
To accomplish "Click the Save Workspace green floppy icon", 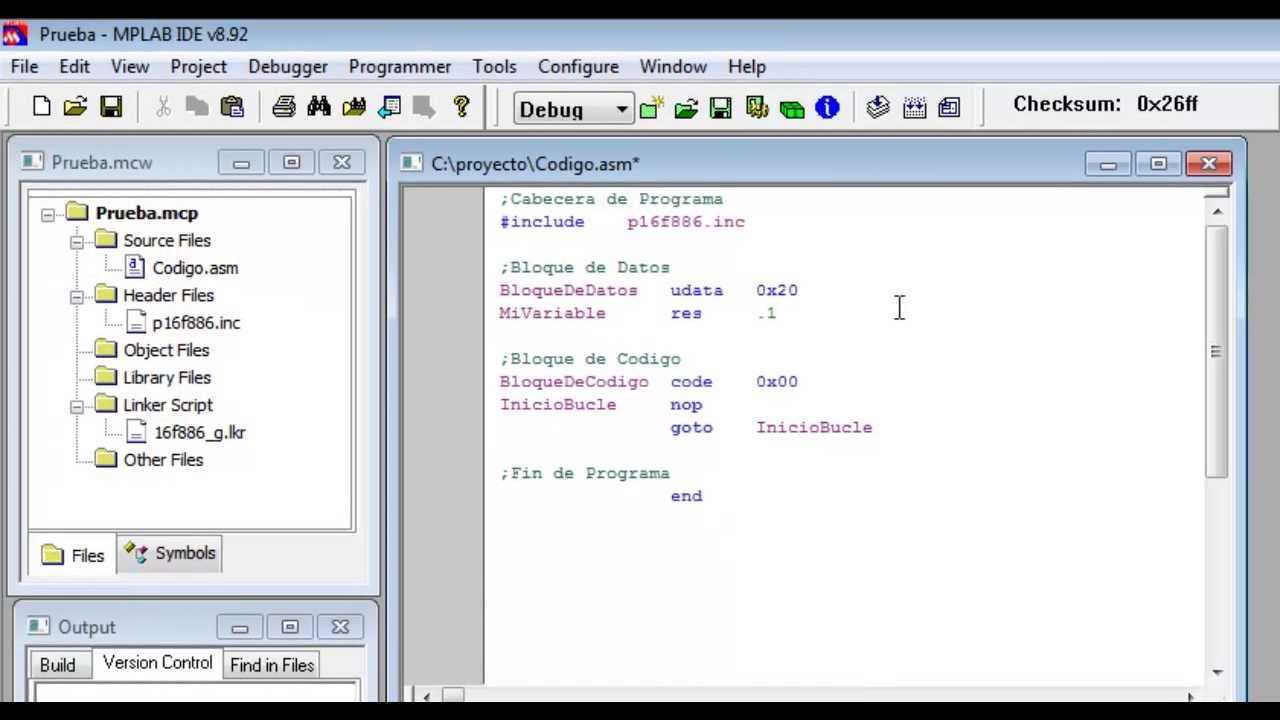I will click(721, 107).
